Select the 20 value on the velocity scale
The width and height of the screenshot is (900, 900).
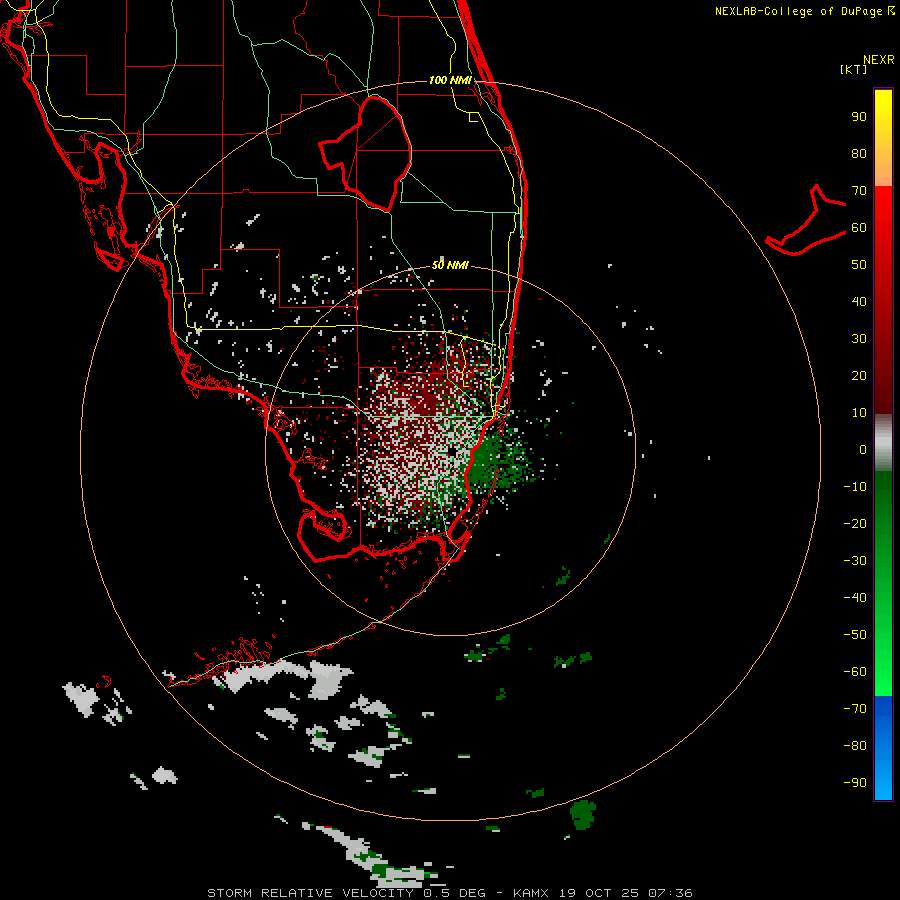pyautogui.click(x=859, y=375)
